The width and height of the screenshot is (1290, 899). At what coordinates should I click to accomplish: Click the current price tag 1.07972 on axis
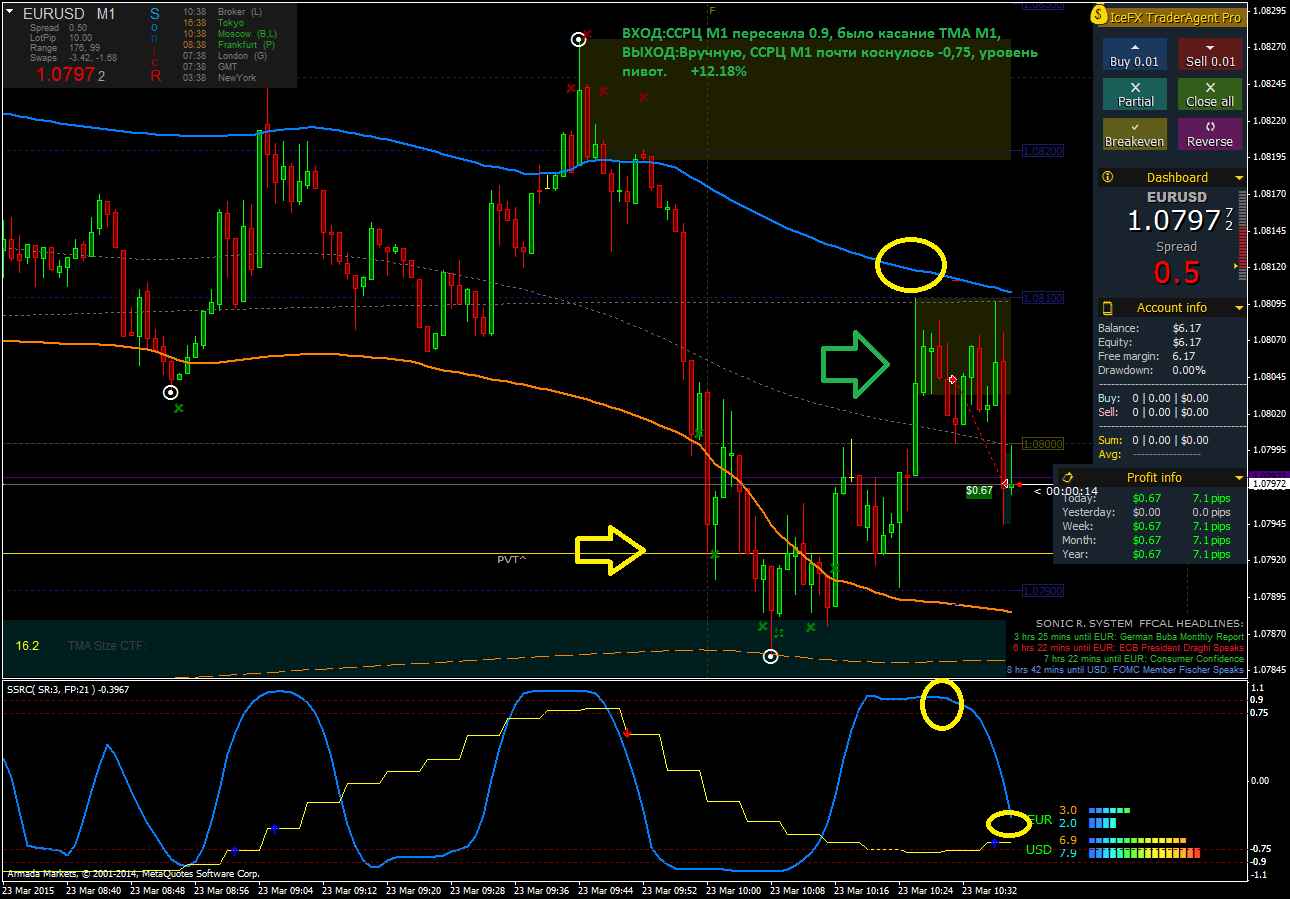[x=1268, y=484]
